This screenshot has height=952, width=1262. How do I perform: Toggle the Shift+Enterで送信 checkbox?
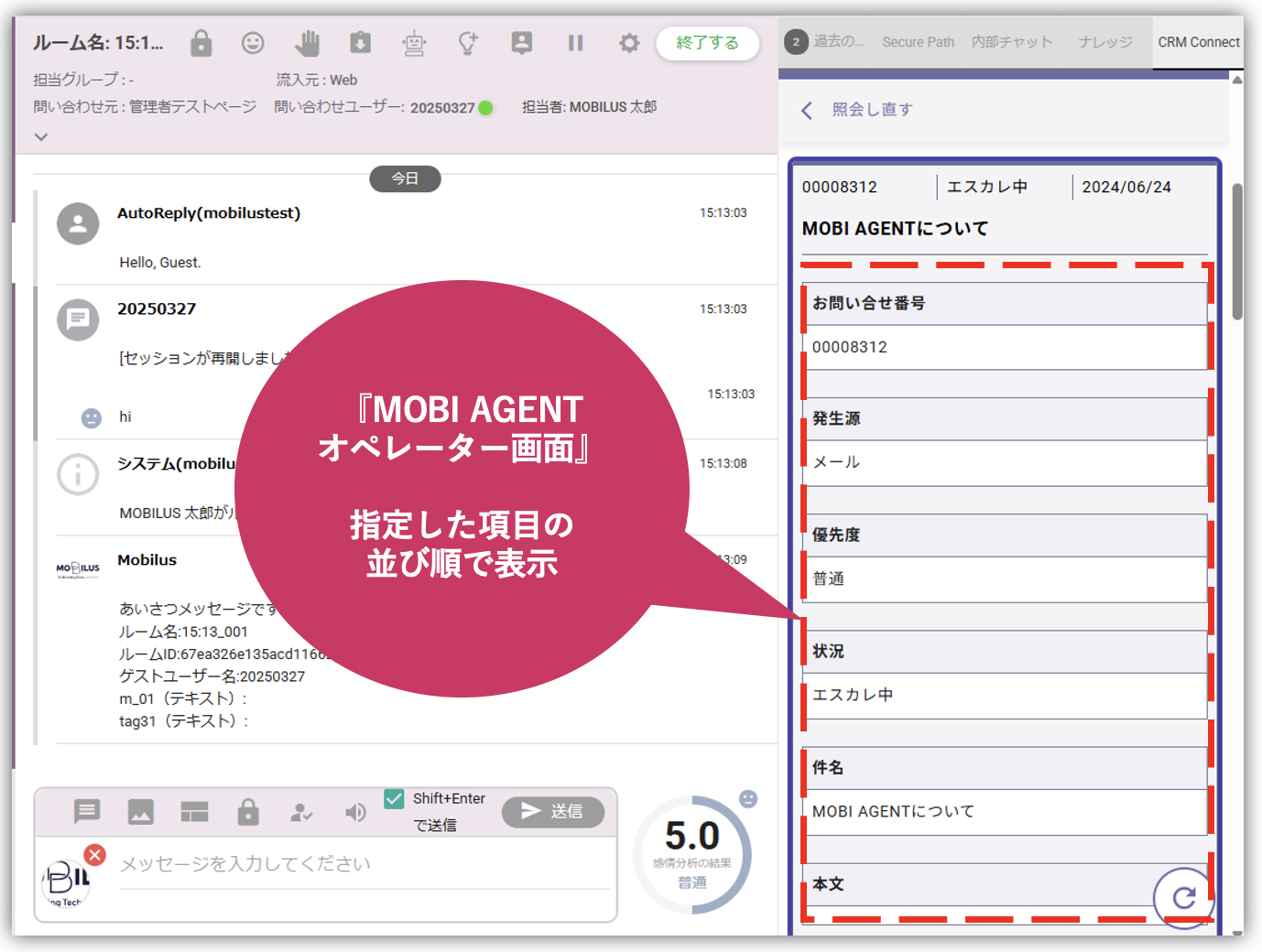coord(395,799)
